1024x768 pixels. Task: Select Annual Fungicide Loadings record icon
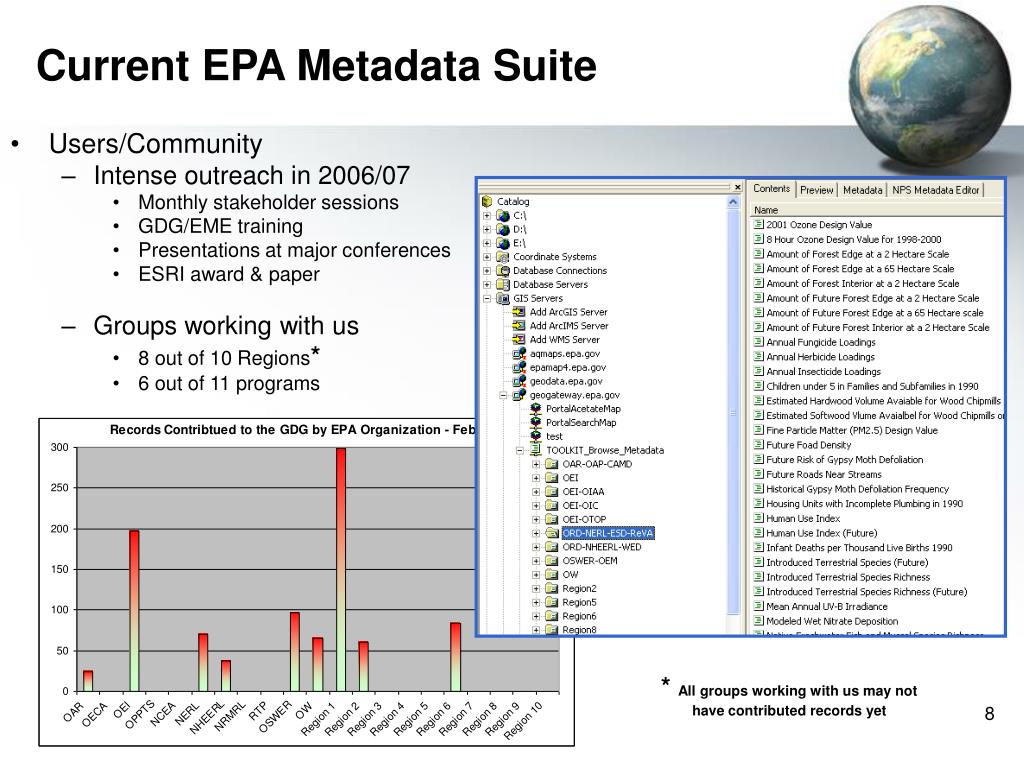758,342
